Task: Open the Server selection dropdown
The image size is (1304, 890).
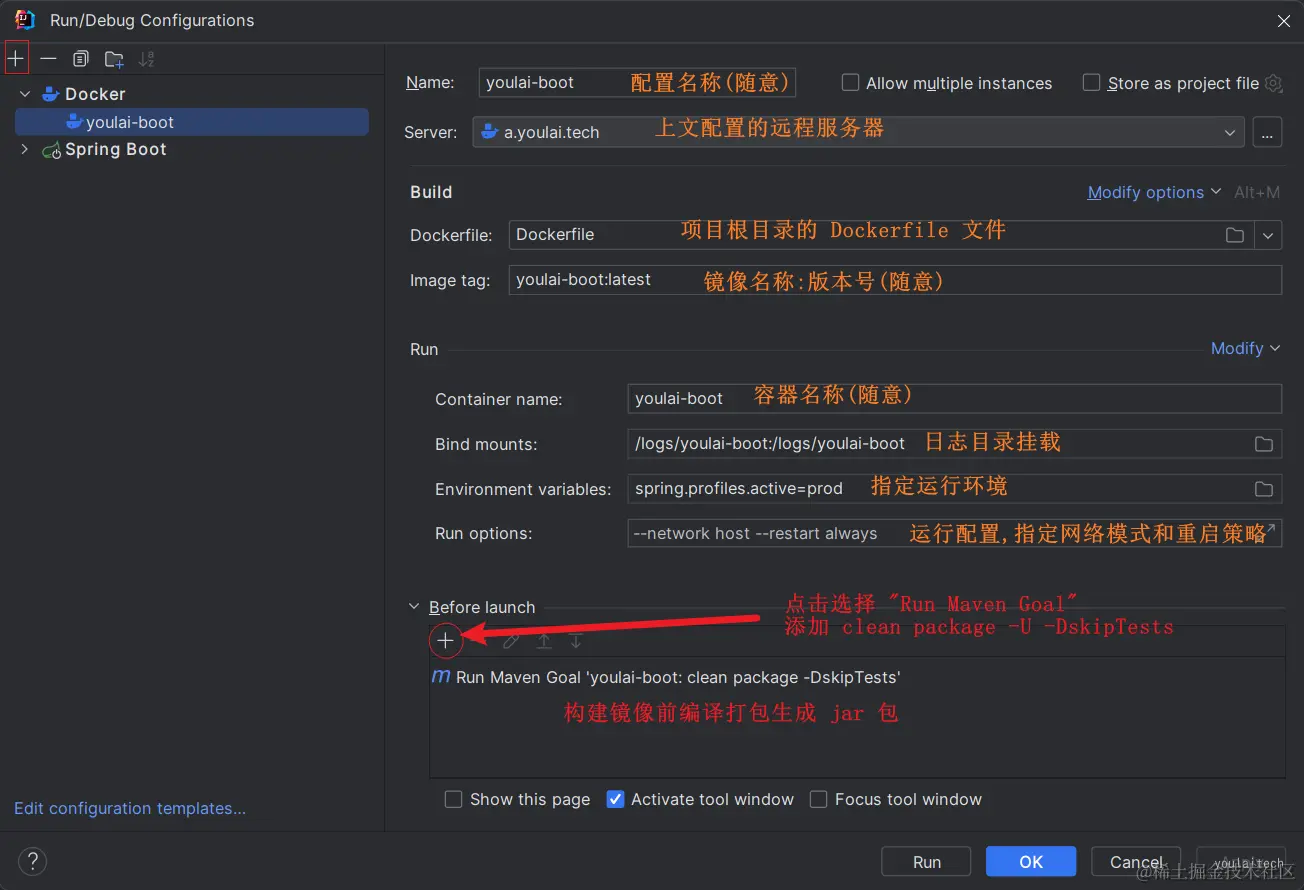Action: tap(1230, 131)
